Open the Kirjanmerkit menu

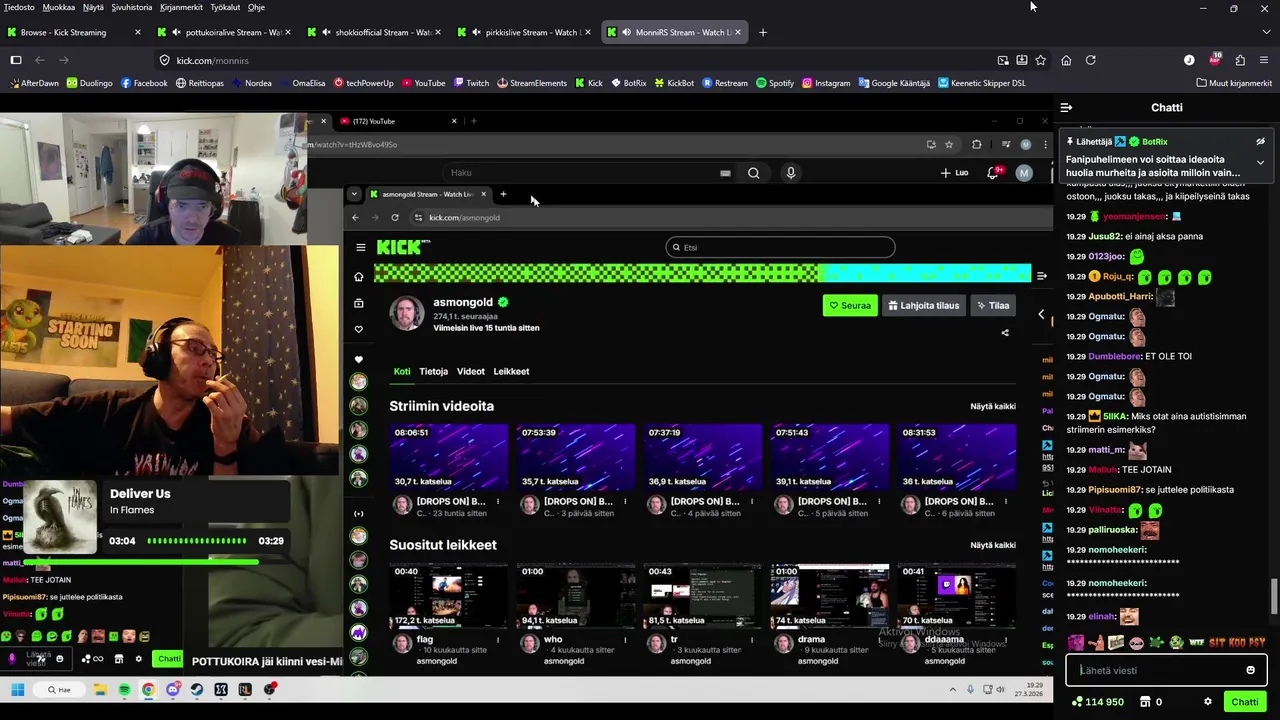181,7
